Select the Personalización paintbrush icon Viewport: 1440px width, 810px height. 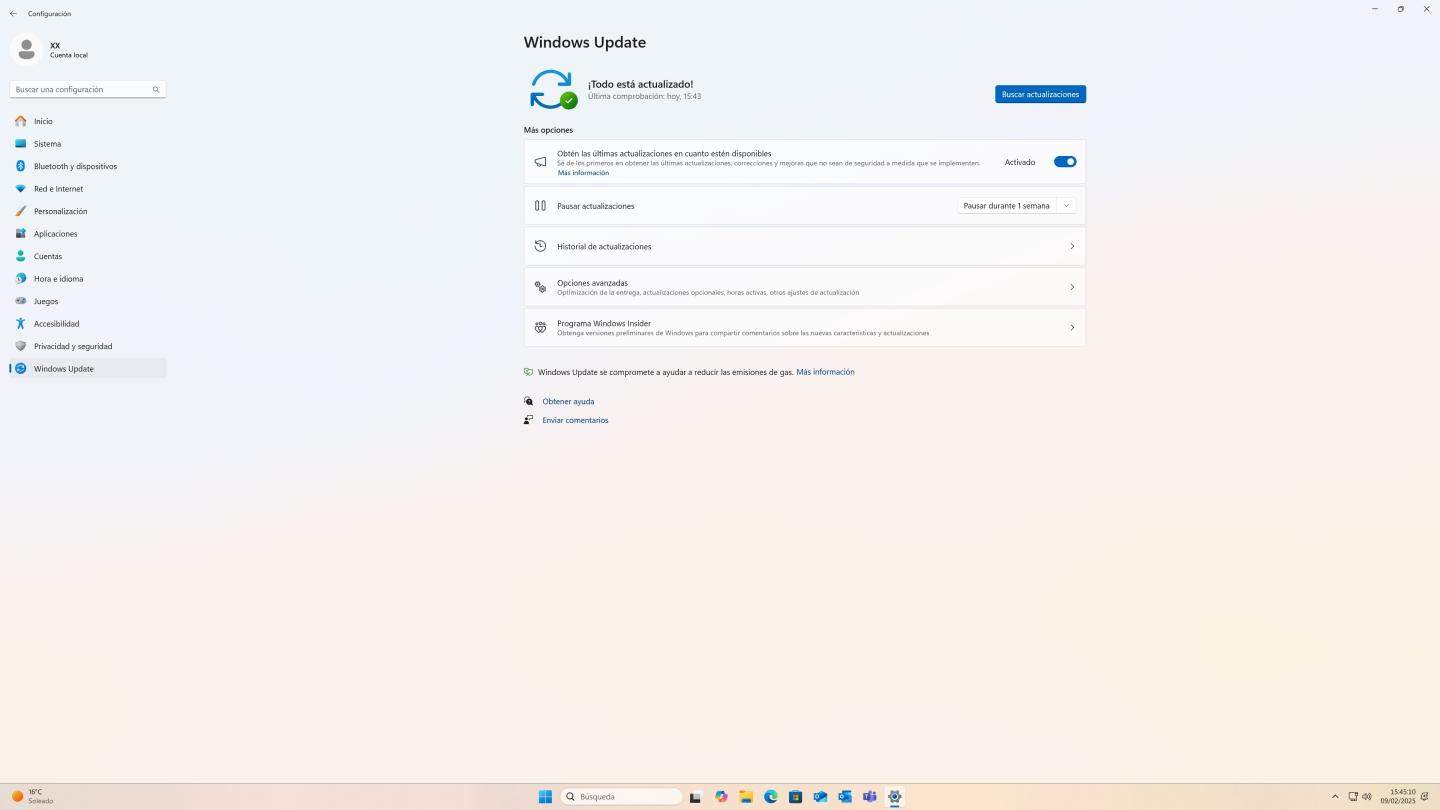[x=20, y=211]
